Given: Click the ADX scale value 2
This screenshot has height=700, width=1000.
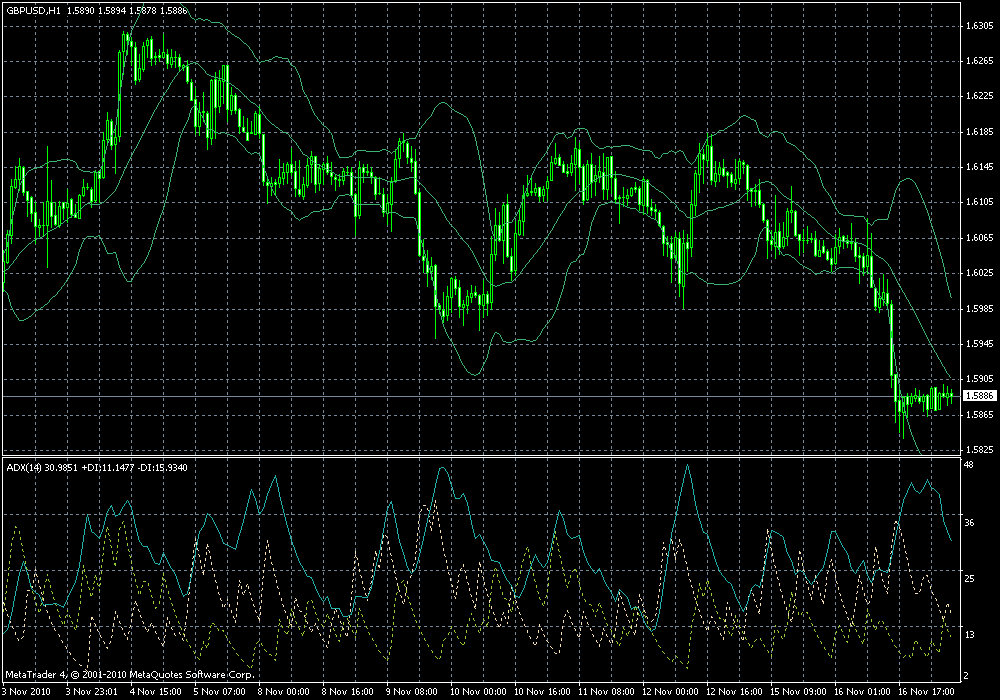Looking at the screenshot, I should 966,676.
